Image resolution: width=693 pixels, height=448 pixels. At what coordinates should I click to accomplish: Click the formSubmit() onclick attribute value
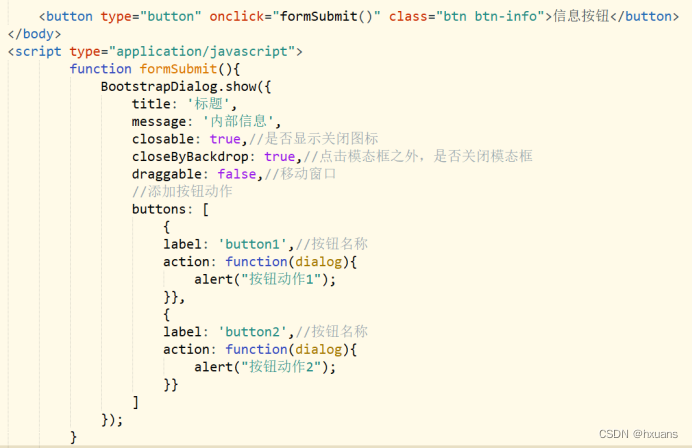pyautogui.click(x=326, y=16)
